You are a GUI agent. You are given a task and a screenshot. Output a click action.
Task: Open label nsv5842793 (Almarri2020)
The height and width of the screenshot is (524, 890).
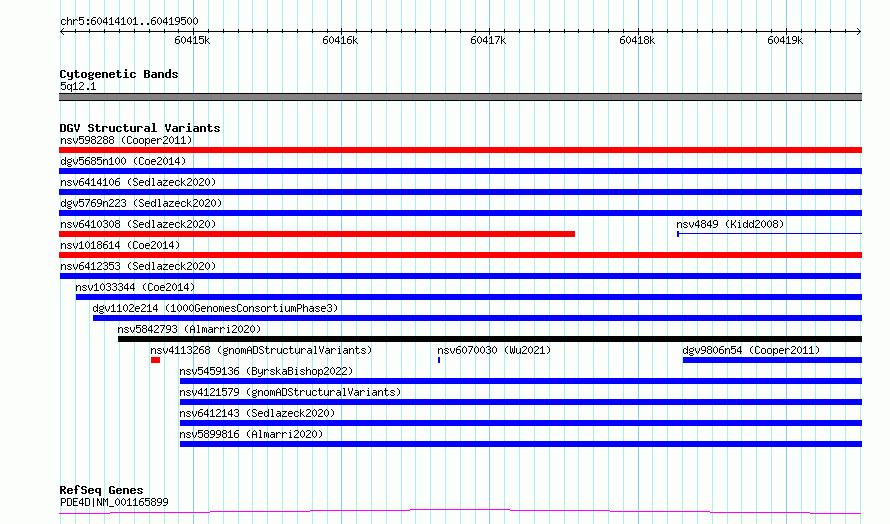(189, 329)
